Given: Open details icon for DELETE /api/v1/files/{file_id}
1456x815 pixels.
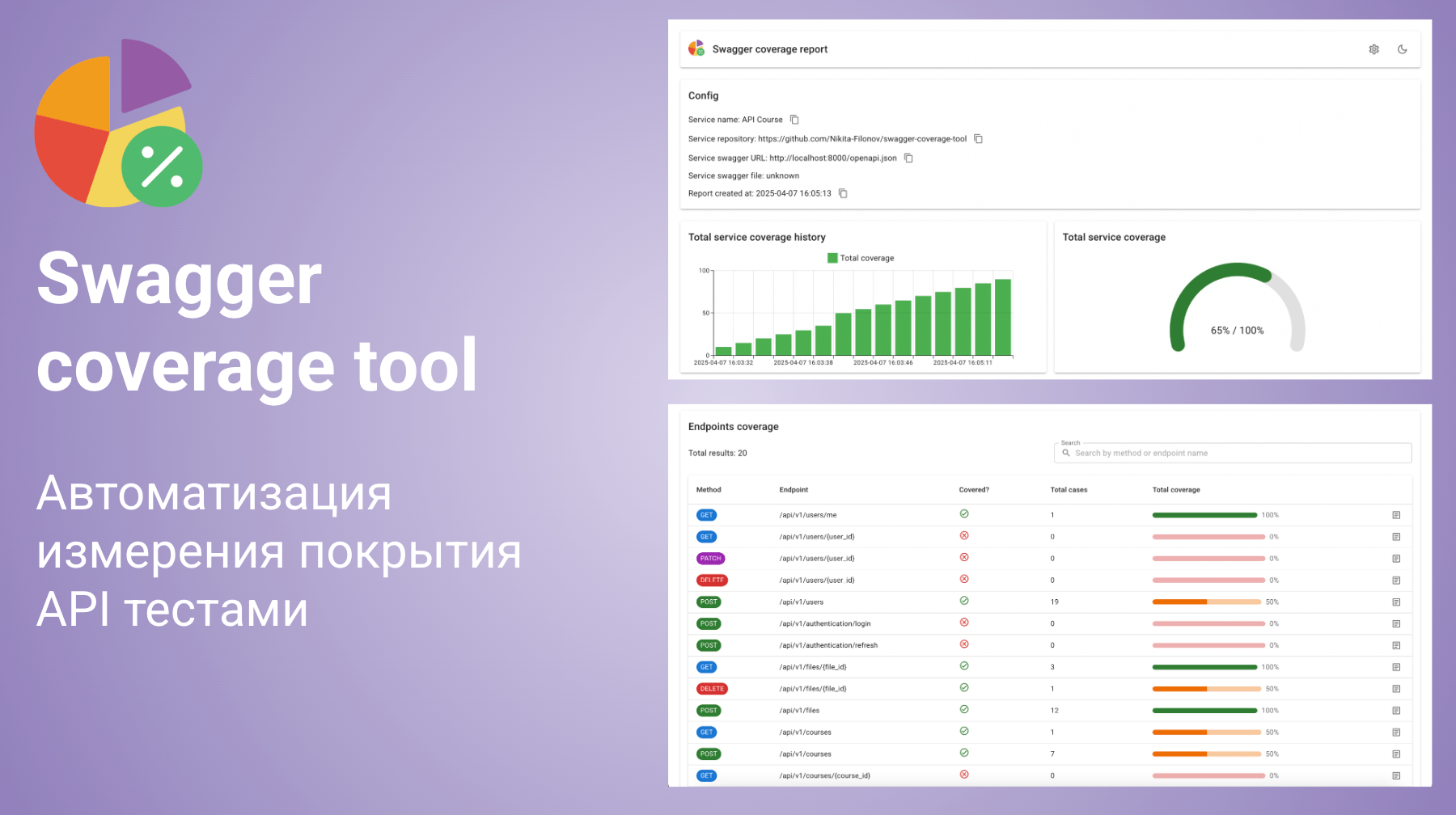Looking at the screenshot, I should click(x=1396, y=689).
